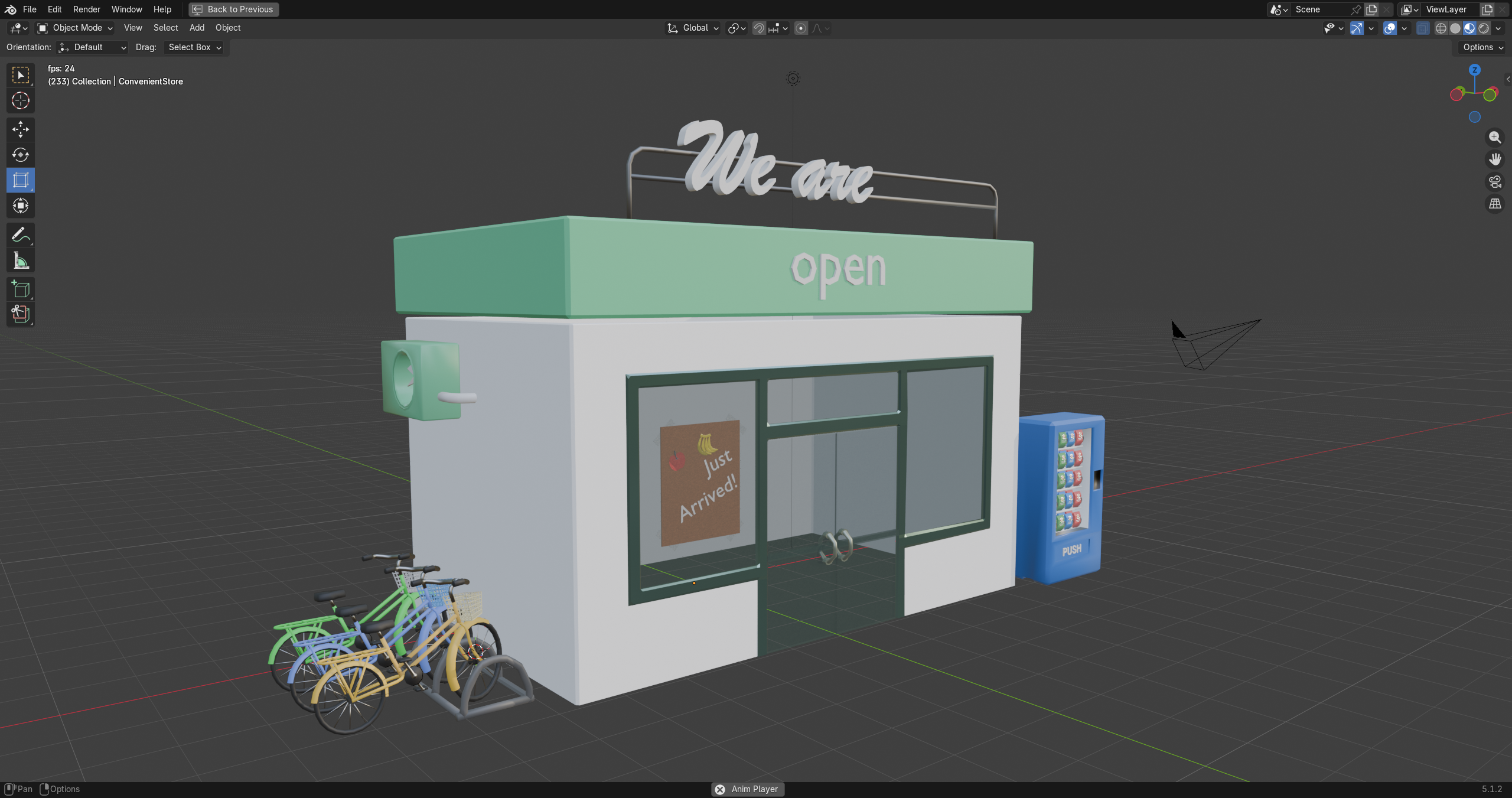Toggle the snap magnet
This screenshot has height=798, width=1512.
click(x=759, y=28)
